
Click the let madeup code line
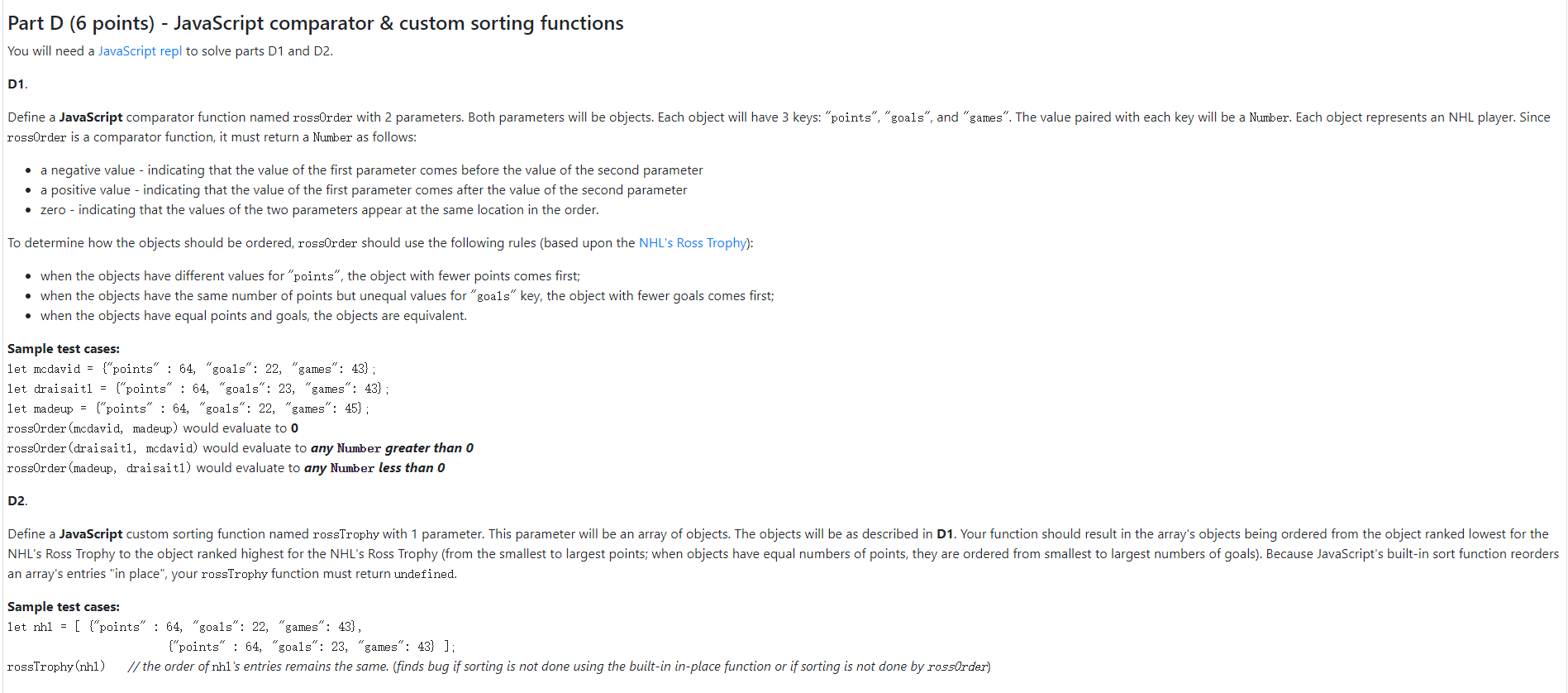click(188, 409)
